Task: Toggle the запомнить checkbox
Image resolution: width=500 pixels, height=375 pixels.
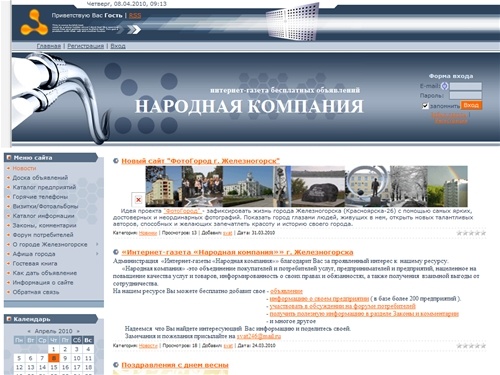Action: click(425, 106)
